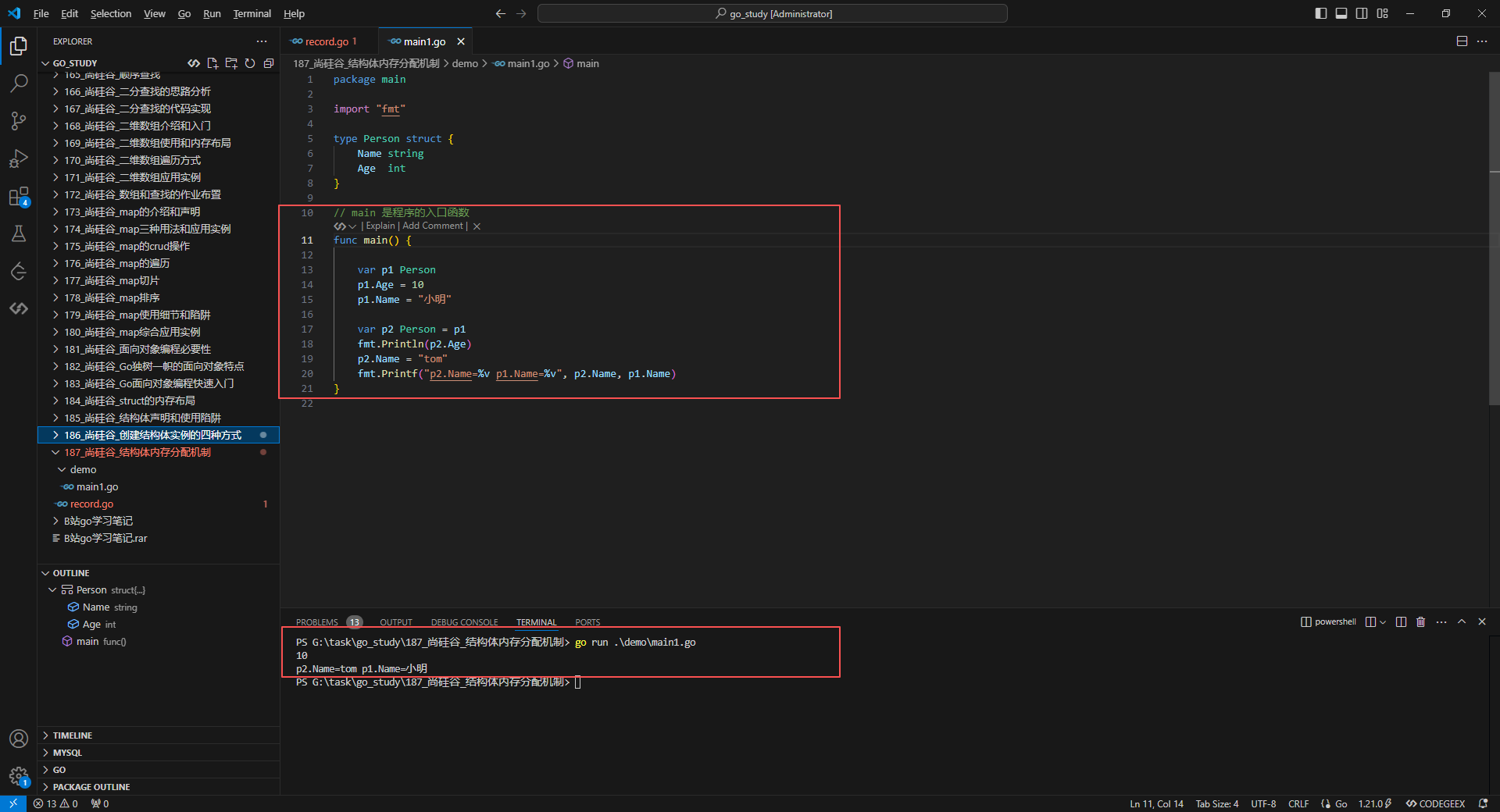Switch to the DEBUG CONSOLE tab
The width and height of the screenshot is (1500, 812).
464,622
